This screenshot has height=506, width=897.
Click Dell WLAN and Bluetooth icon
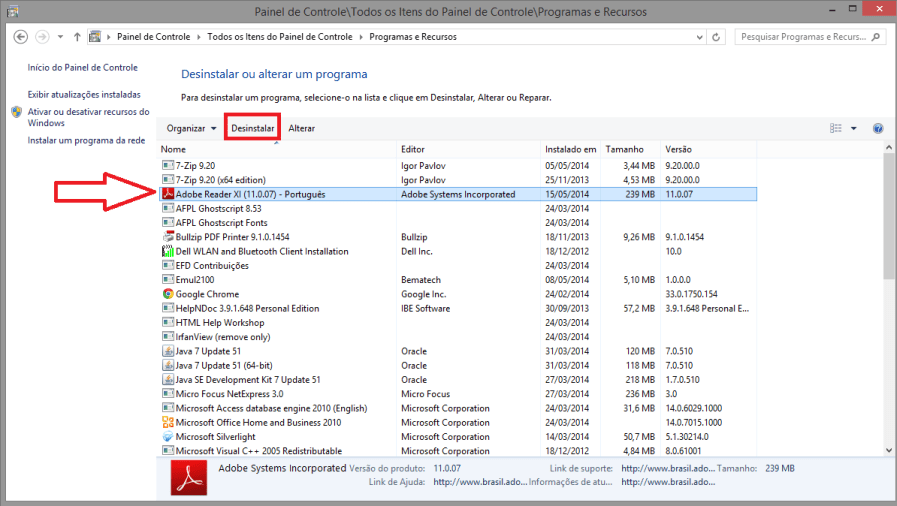point(168,251)
